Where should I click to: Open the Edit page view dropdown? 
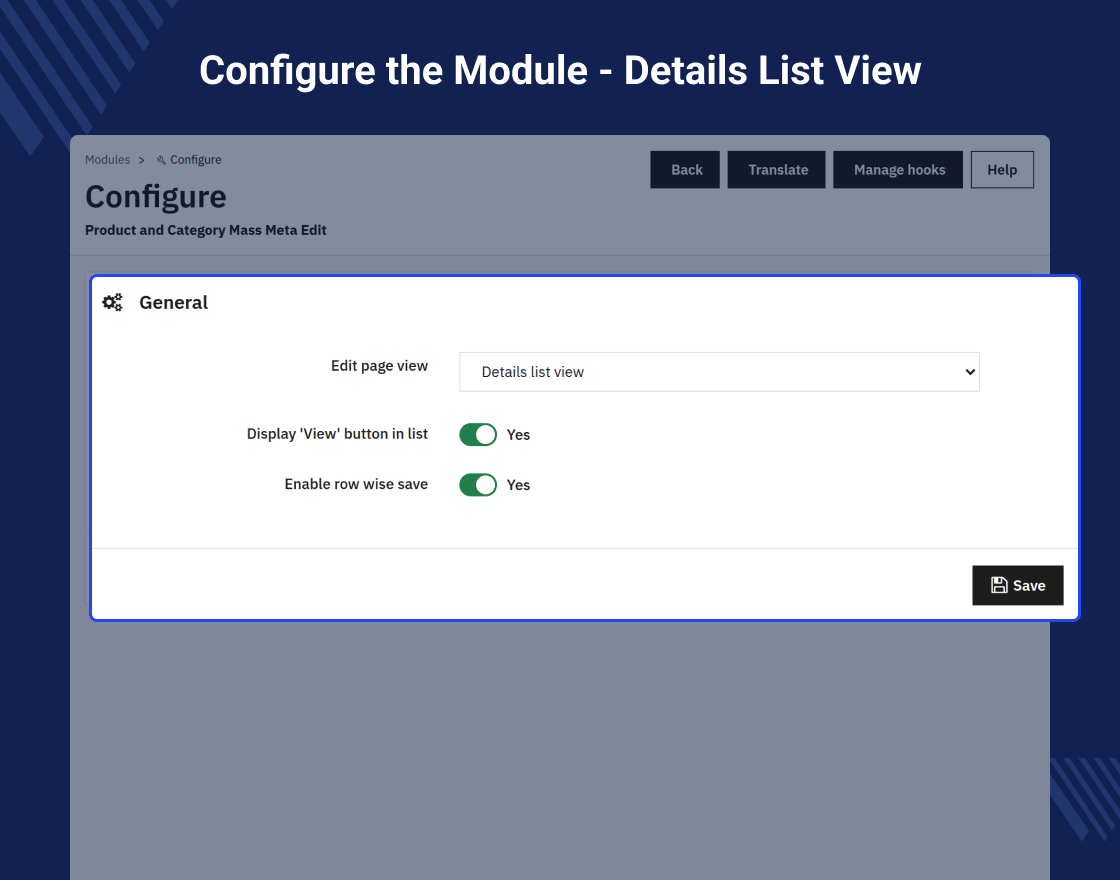pos(719,371)
